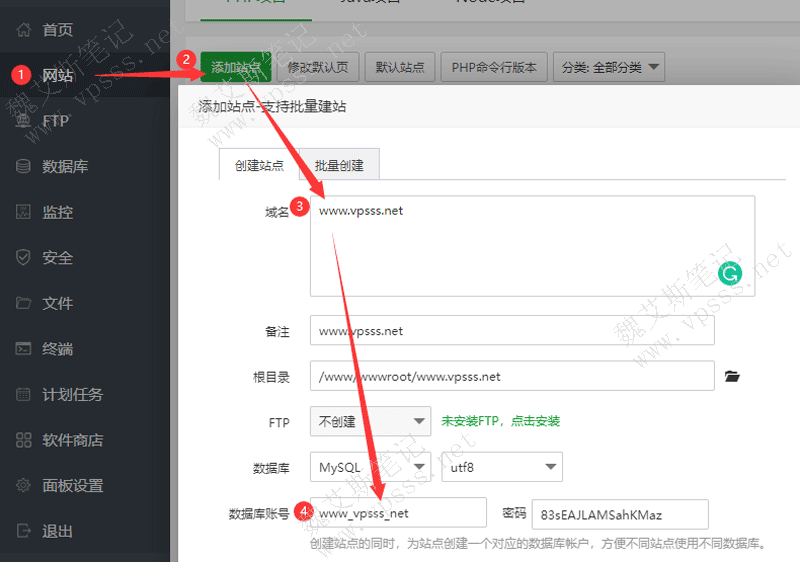Click the 未安装FTP，点击安装 link

(500, 422)
